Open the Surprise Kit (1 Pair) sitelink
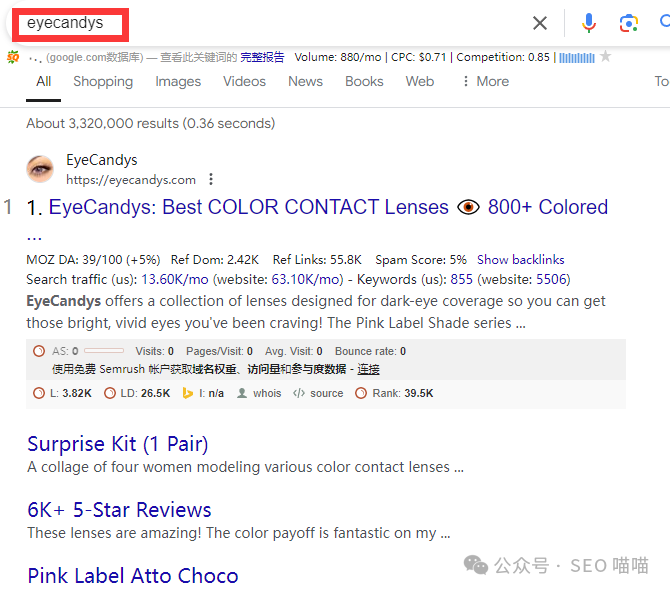The height and width of the screenshot is (592, 670). (x=118, y=444)
